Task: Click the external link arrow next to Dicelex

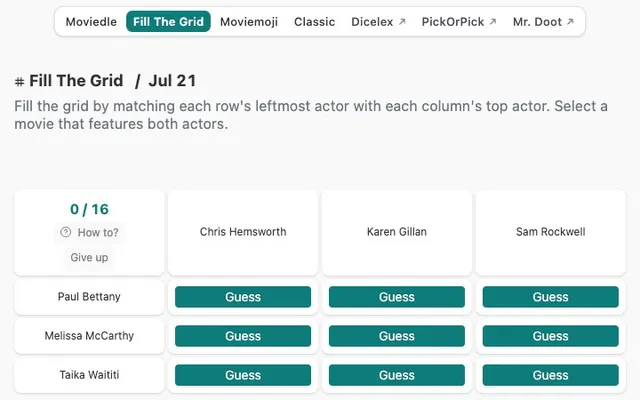Action: point(402,22)
